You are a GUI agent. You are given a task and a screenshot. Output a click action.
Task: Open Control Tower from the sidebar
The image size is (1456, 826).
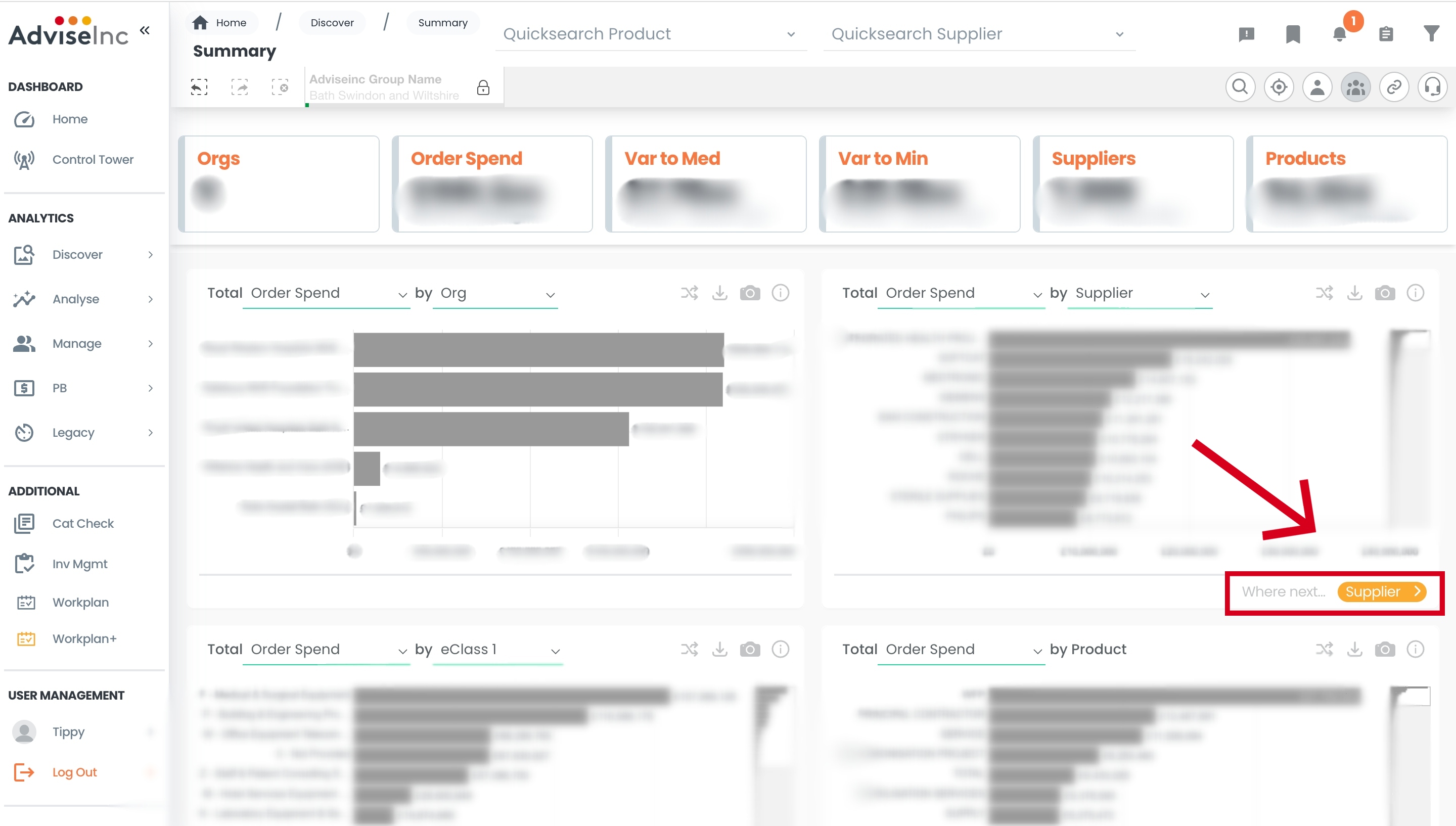pyautogui.click(x=93, y=159)
